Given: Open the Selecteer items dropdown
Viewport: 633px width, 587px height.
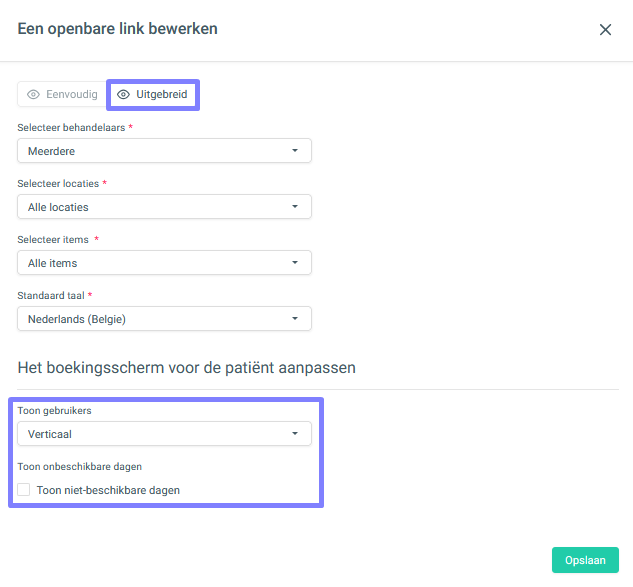Looking at the screenshot, I should click(164, 263).
